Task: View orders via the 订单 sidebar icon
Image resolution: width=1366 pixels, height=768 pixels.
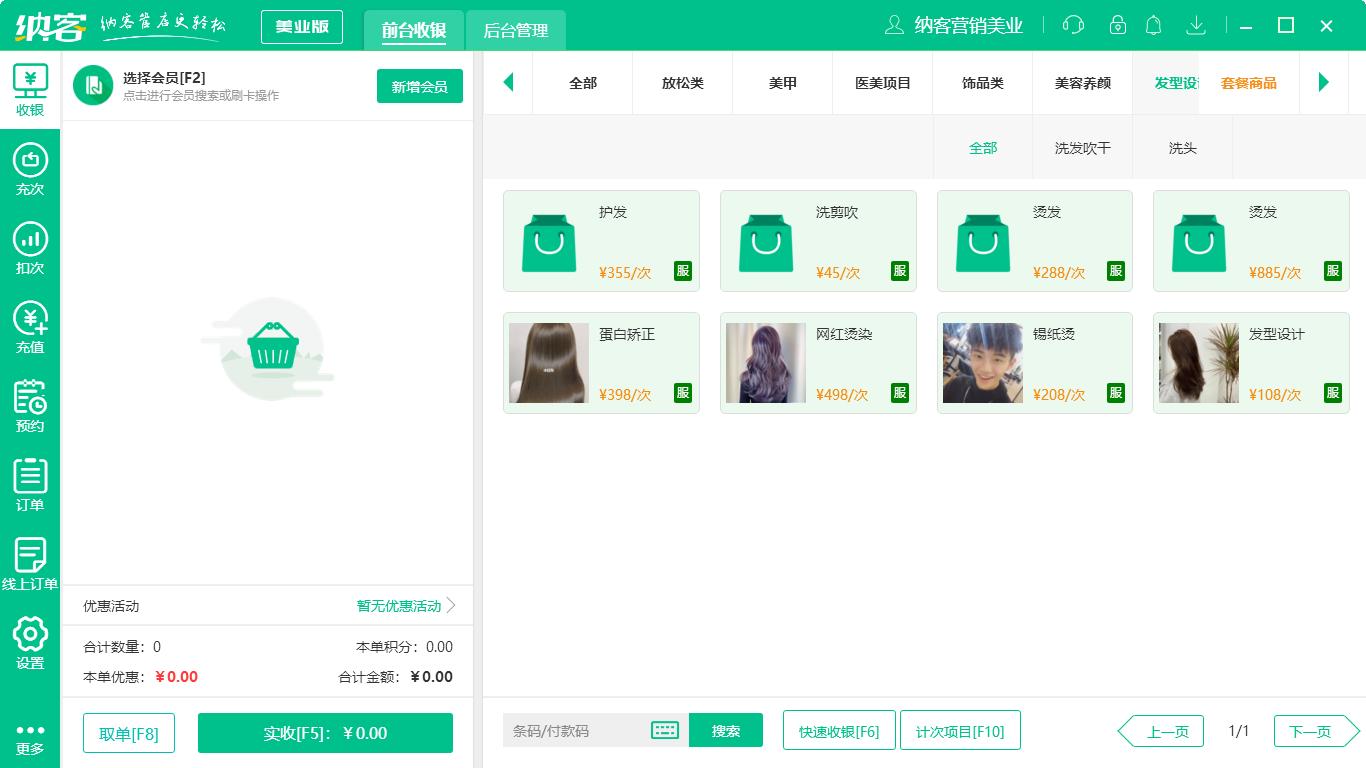Action: click(30, 485)
